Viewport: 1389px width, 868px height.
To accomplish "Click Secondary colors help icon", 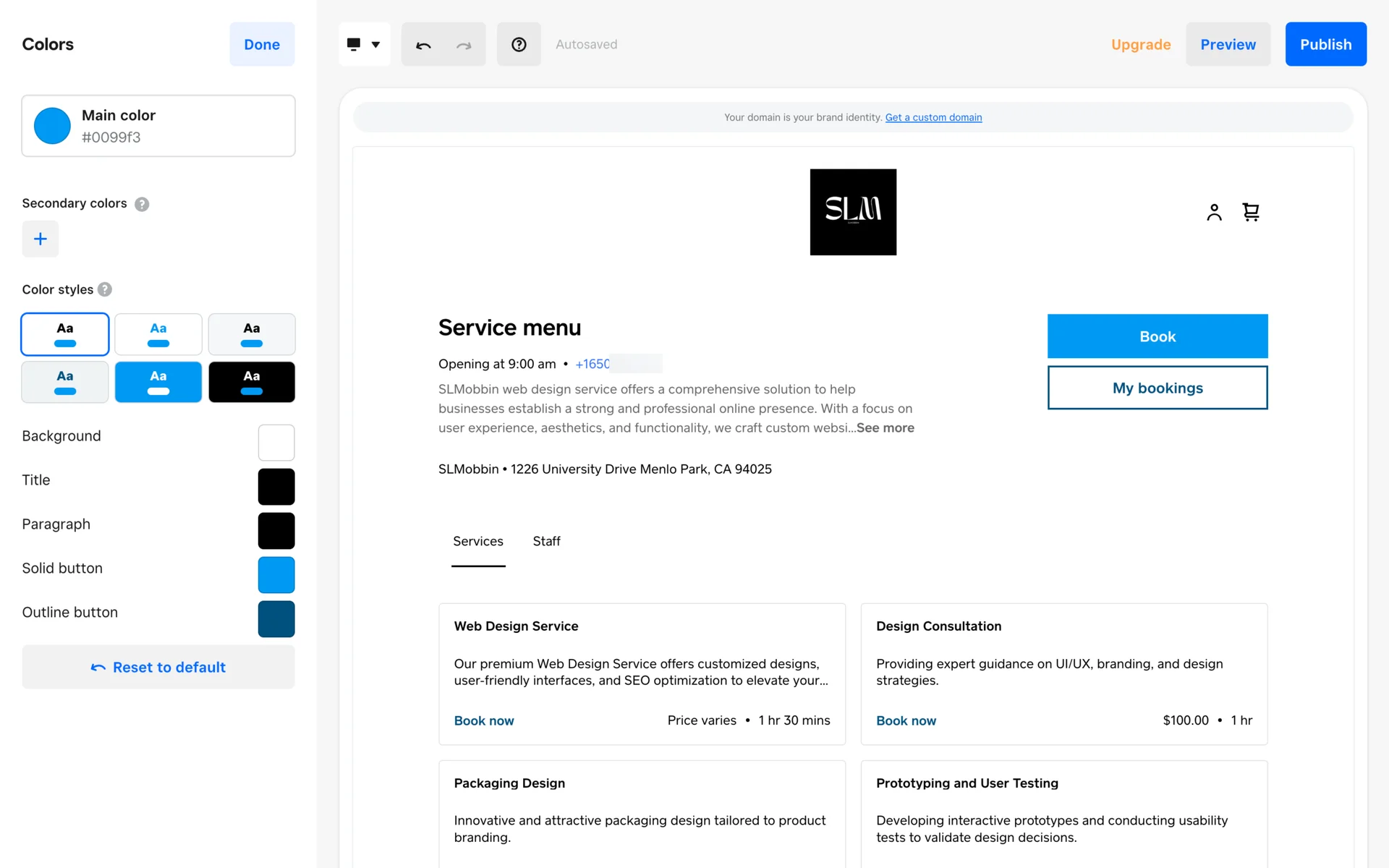I will point(142,204).
